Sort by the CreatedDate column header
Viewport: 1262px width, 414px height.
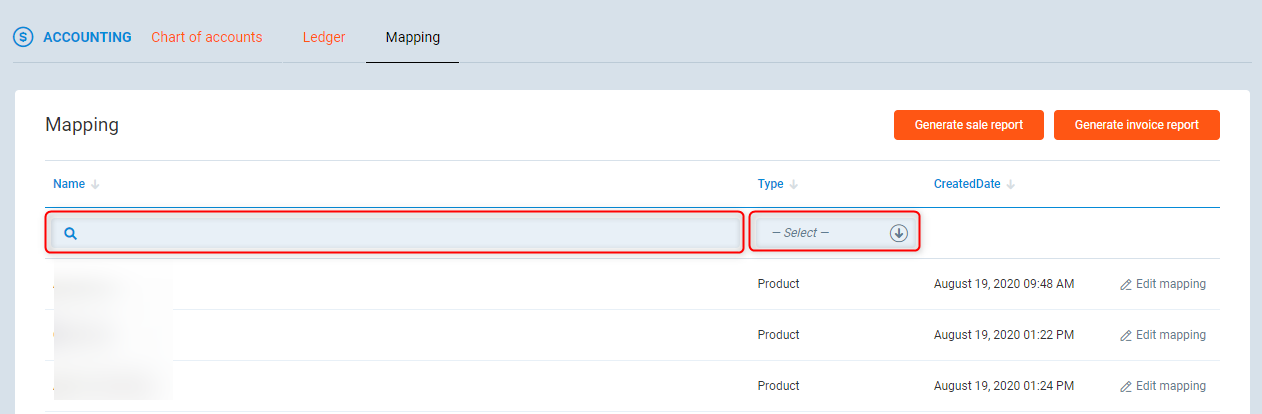click(966, 184)
